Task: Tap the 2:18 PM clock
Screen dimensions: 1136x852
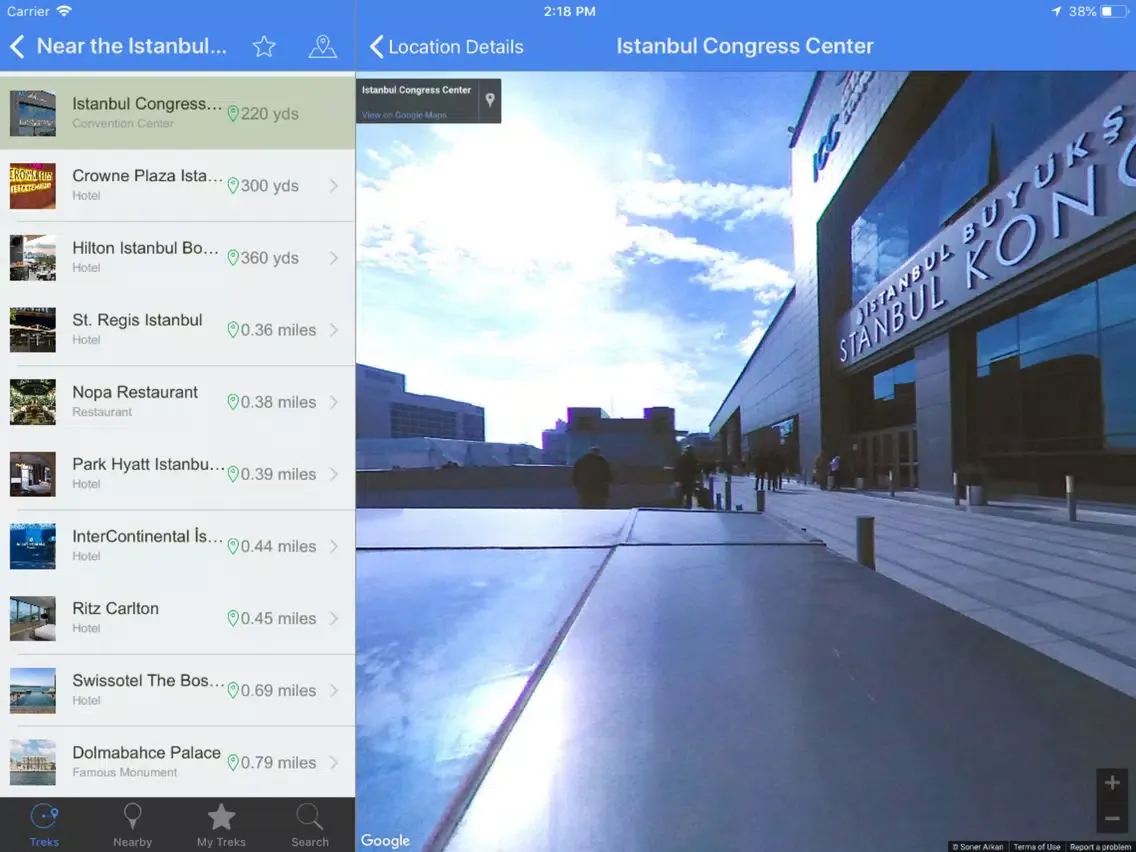Action: (569, 12)
